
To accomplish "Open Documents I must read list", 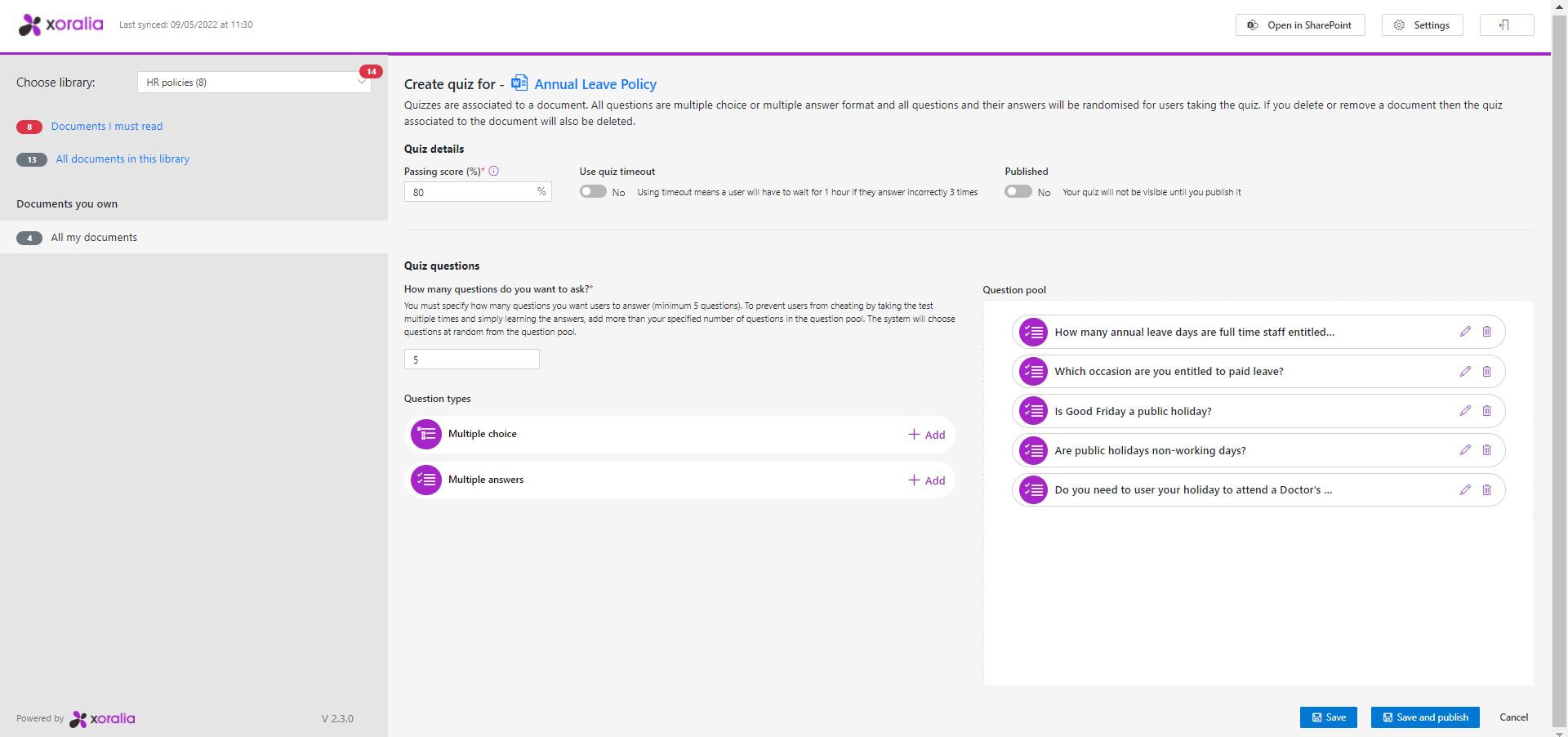I will pos(107,127).
